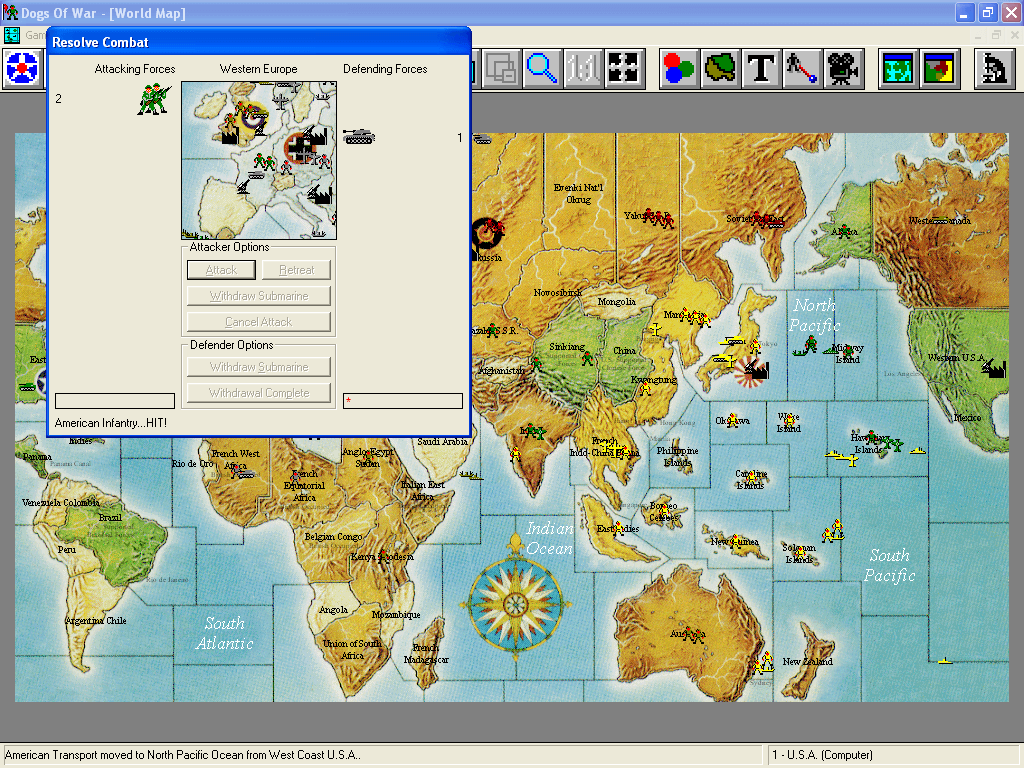Click the "Belgian Congo" territory label
1024x768 pixels.
coord(333,537)
